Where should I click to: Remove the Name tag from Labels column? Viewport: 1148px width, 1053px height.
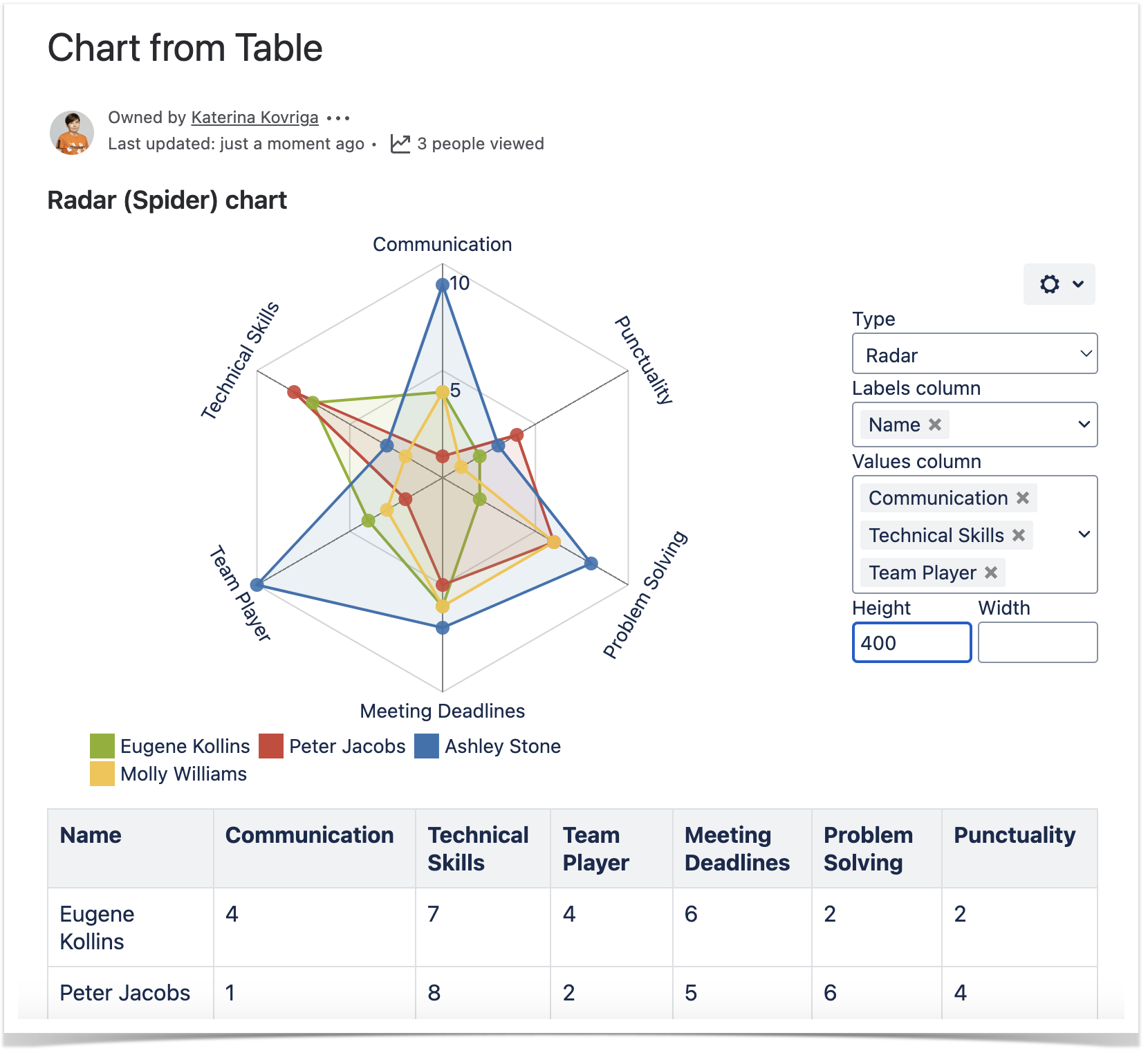click(x=935, y=425)
